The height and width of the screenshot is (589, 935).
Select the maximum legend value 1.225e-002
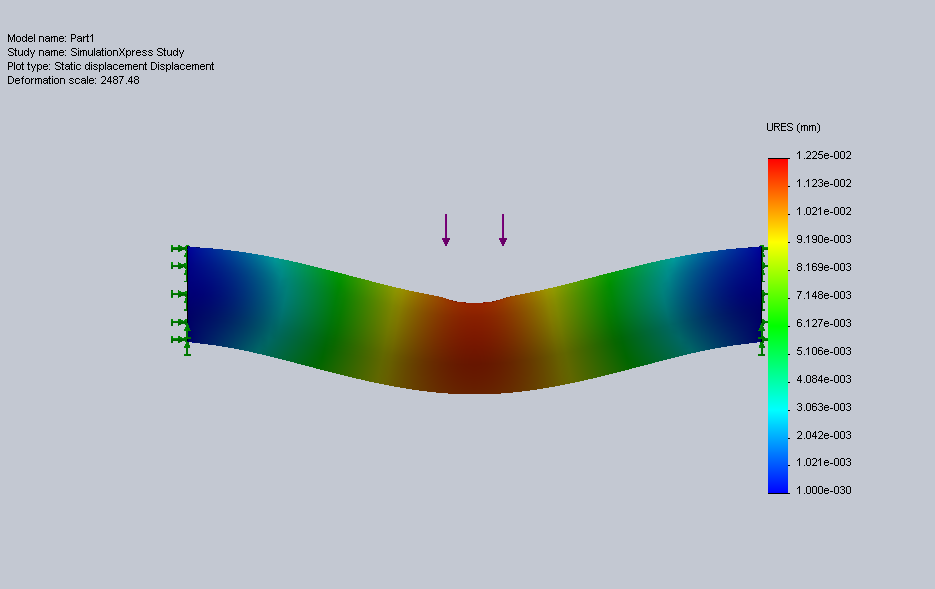[823, 155]
